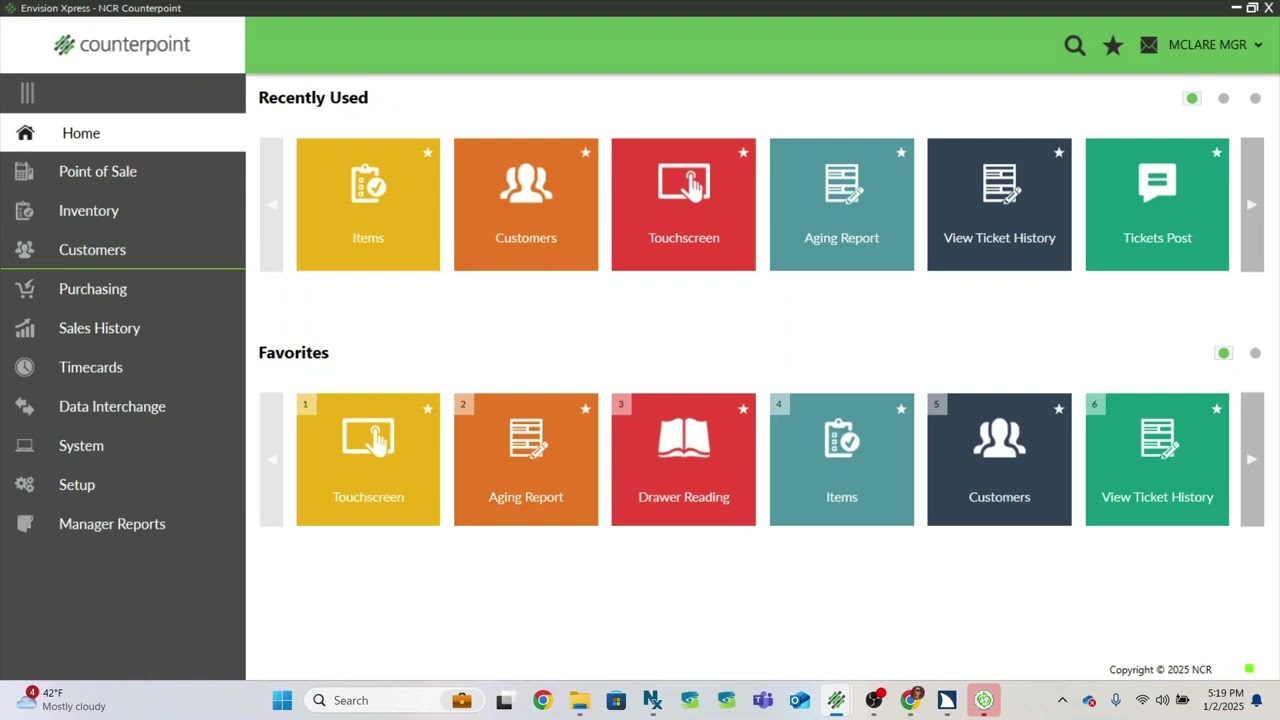
Task: Click the Windows taskbar Search box
Action: [x=395, y=700]
